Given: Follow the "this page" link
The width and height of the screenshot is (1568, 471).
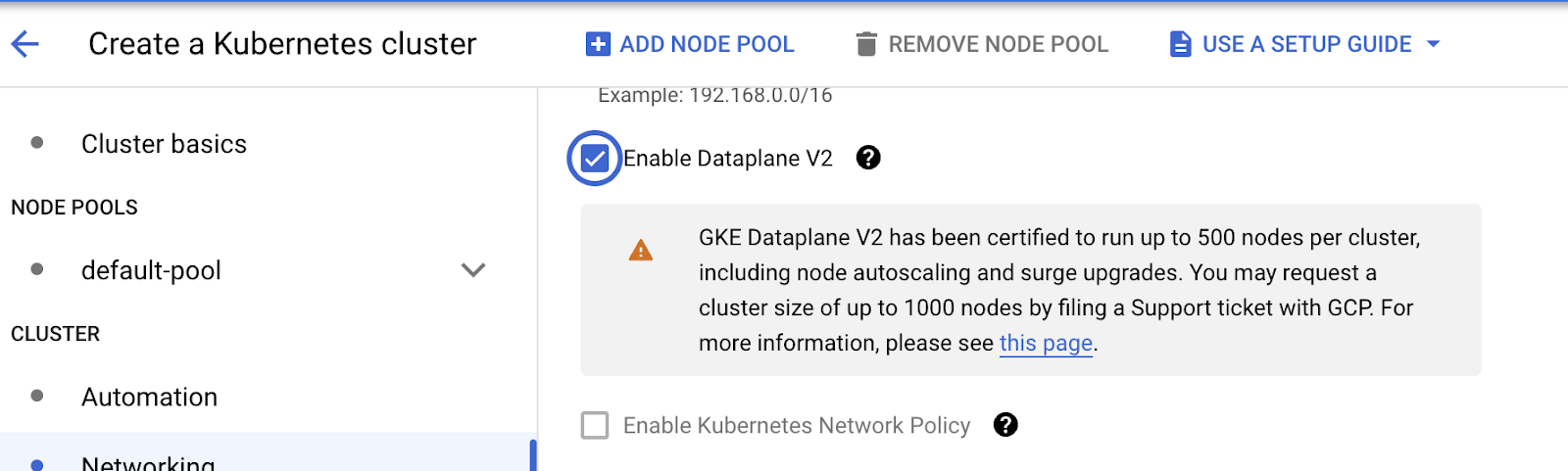Looking at the screenshot, I should click(x=1046, y=344).
